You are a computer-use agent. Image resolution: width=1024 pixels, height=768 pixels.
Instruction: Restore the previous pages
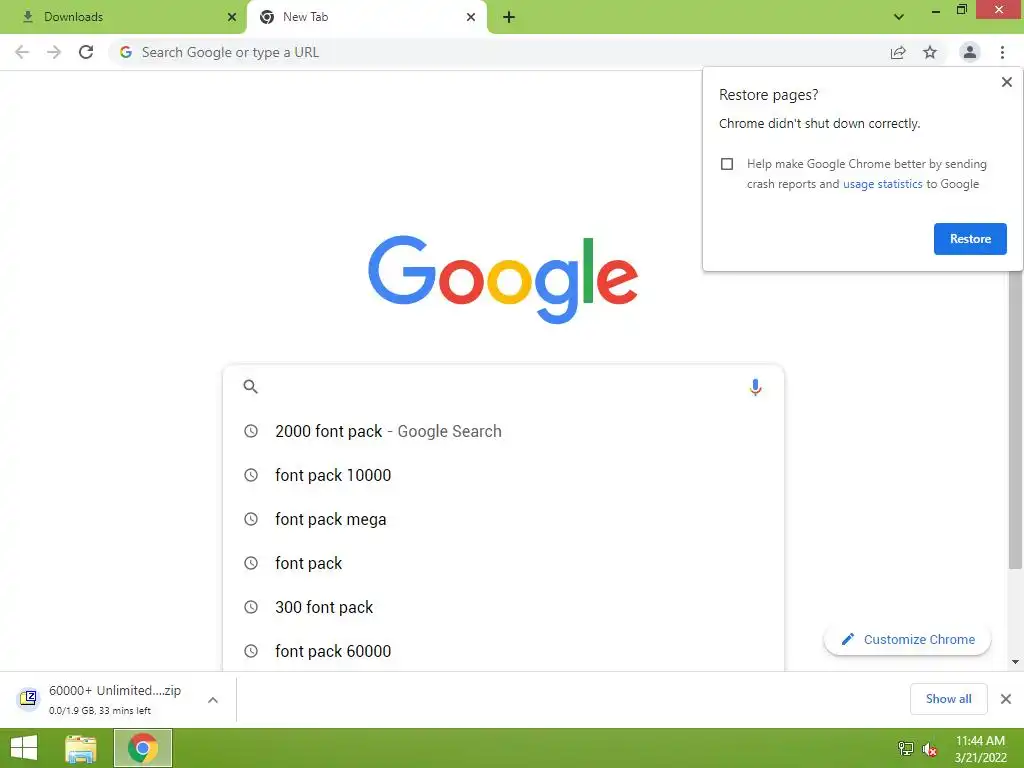(x=970, y=239)
